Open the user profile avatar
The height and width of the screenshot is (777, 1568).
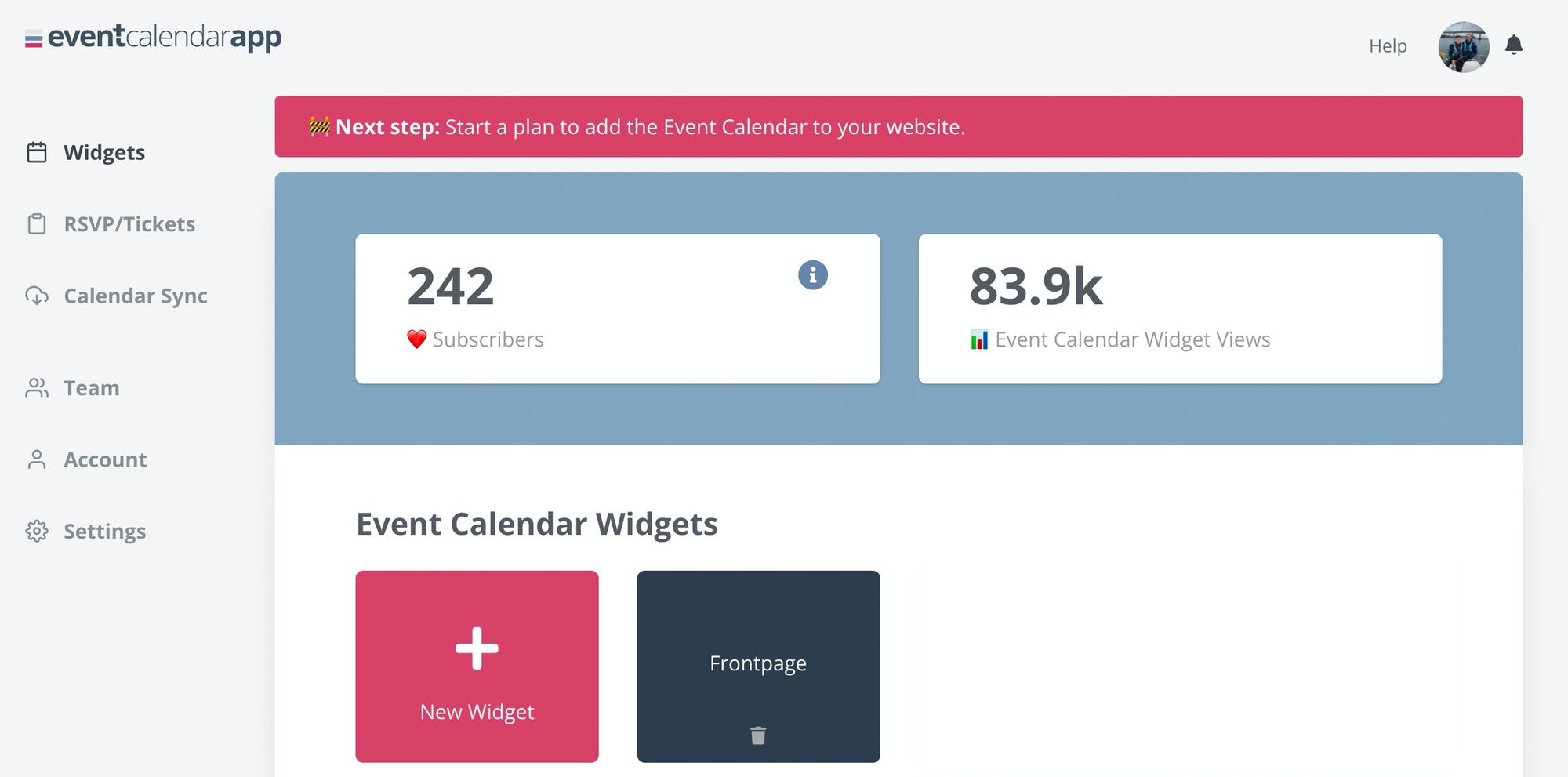tap(1463, 47)
